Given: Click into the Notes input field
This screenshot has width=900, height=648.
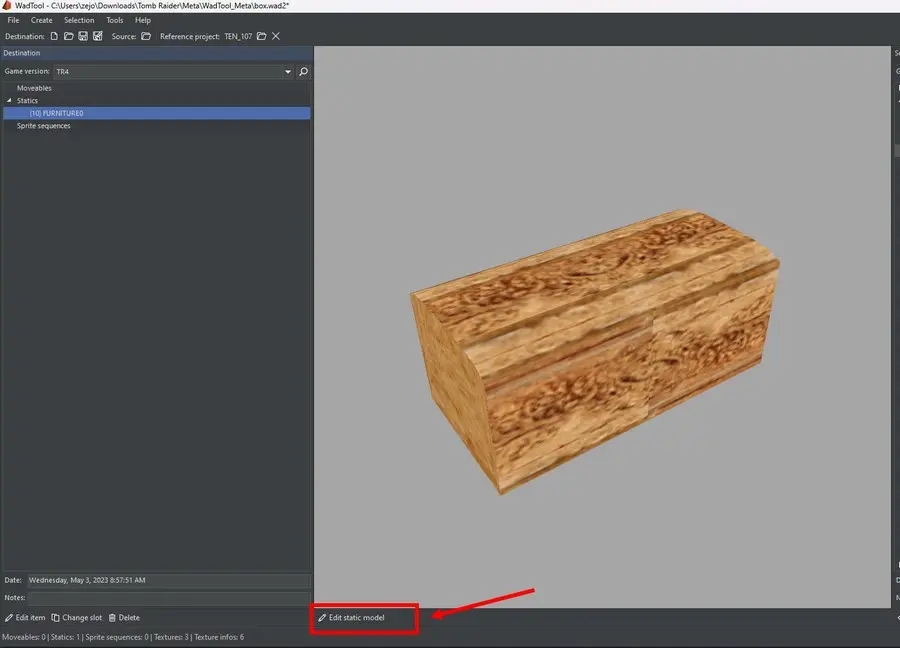Looking at the screenshot, I should coord(168,597).
